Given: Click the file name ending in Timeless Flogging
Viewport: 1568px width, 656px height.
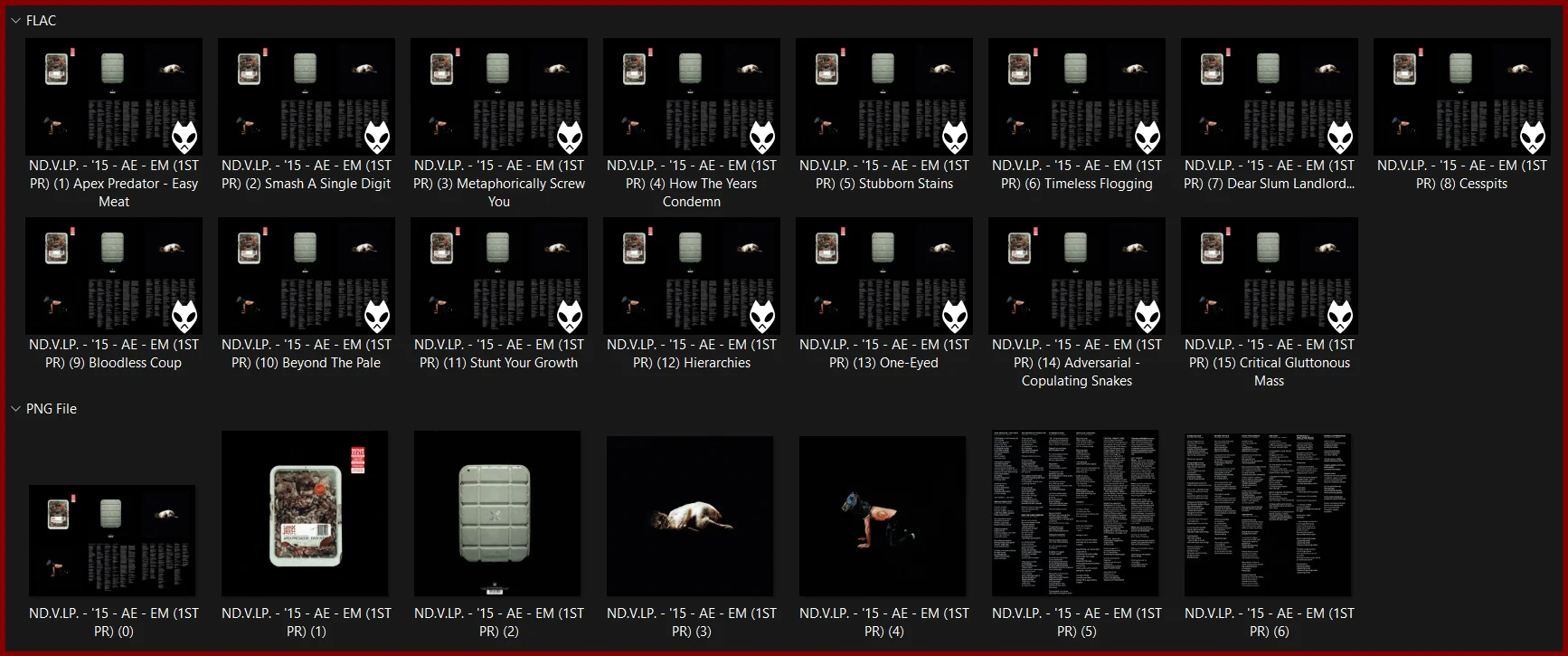Looking at the screenshot, I should coord(1077,175).
